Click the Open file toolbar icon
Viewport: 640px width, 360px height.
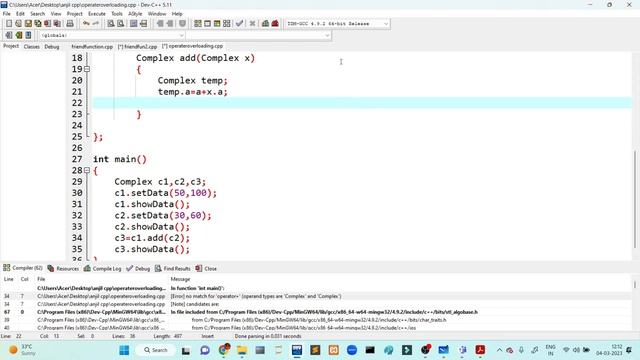click(18, 24)
